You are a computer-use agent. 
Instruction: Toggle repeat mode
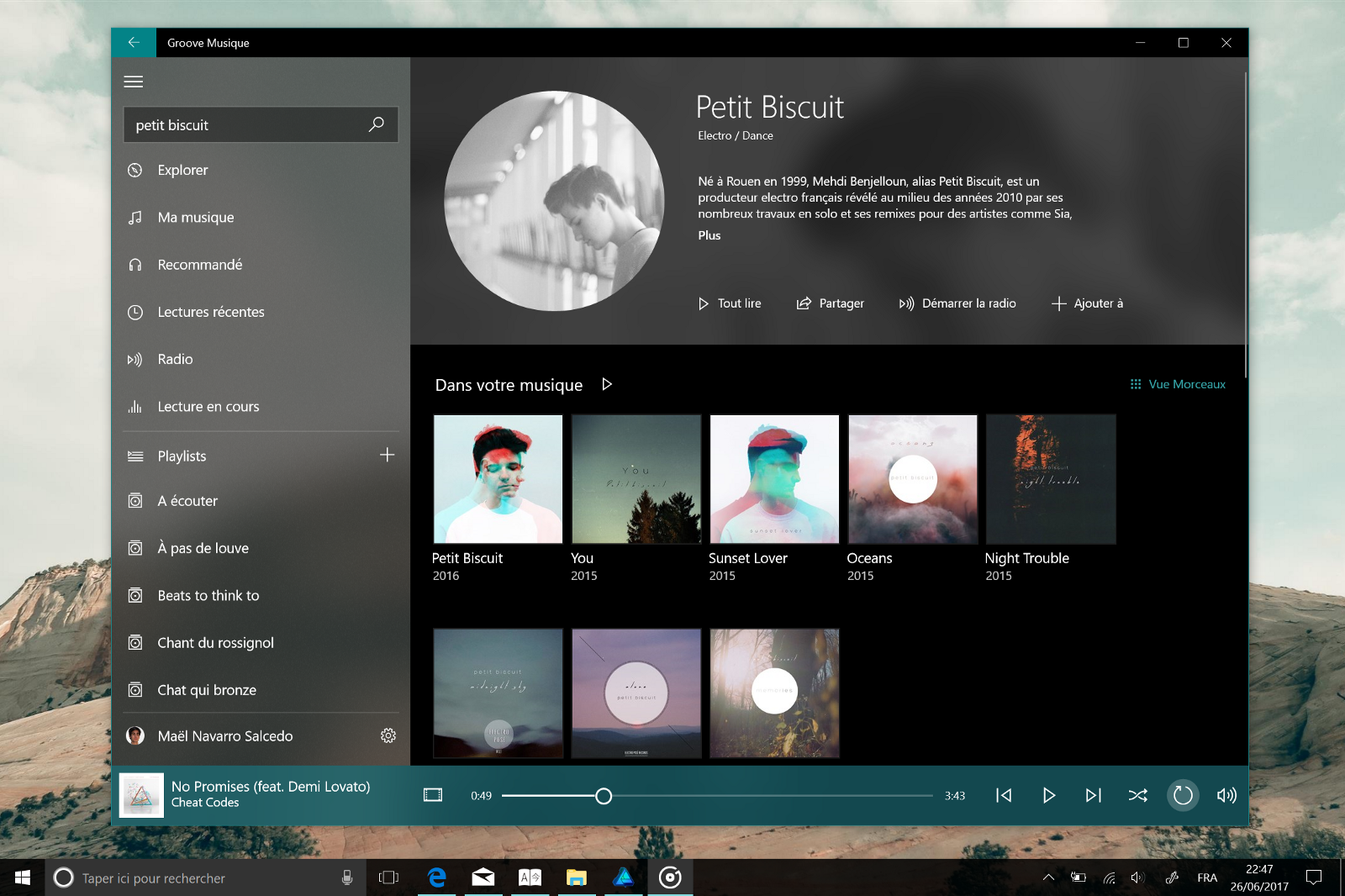[x=1183, y=795]
